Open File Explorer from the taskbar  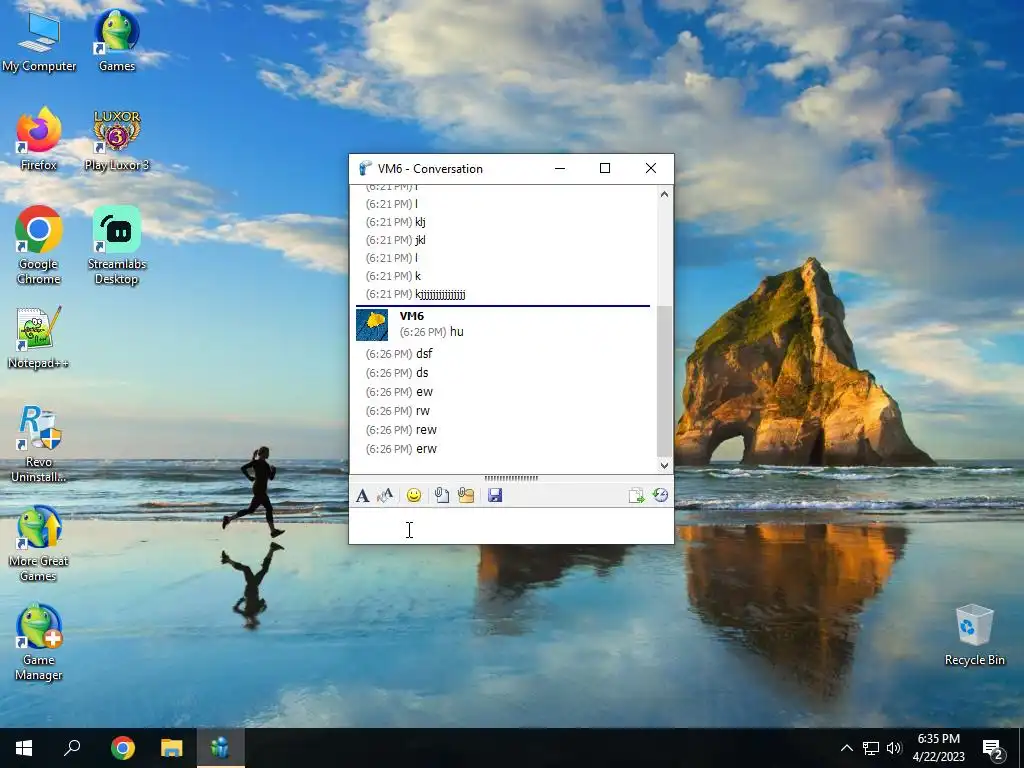(172, 748)
